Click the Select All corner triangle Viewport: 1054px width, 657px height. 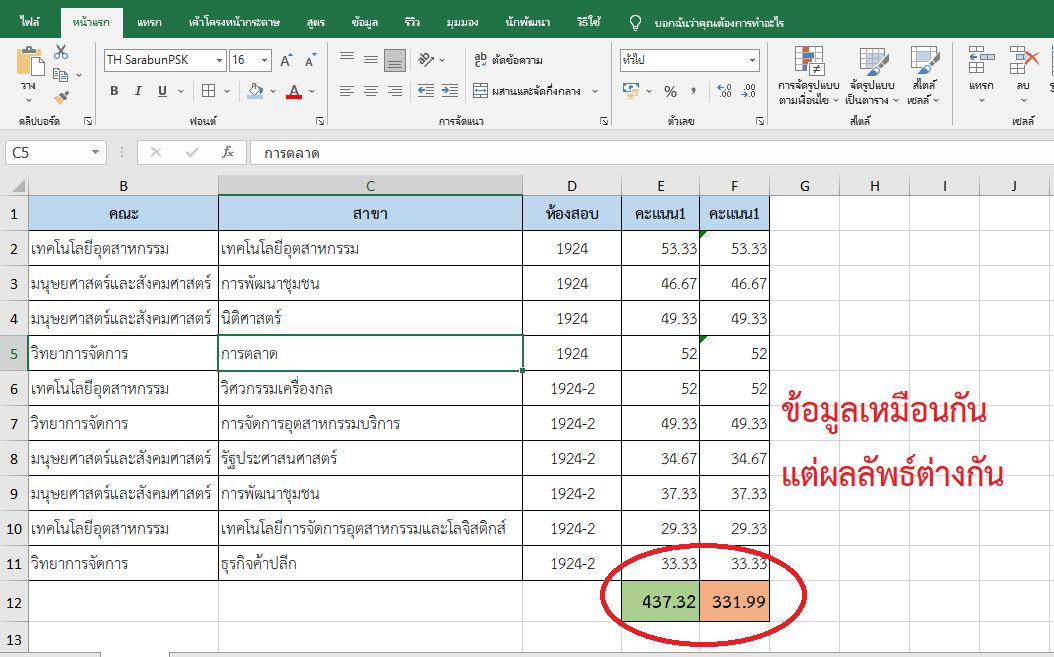pyautogui.click(x=18, y=186)
